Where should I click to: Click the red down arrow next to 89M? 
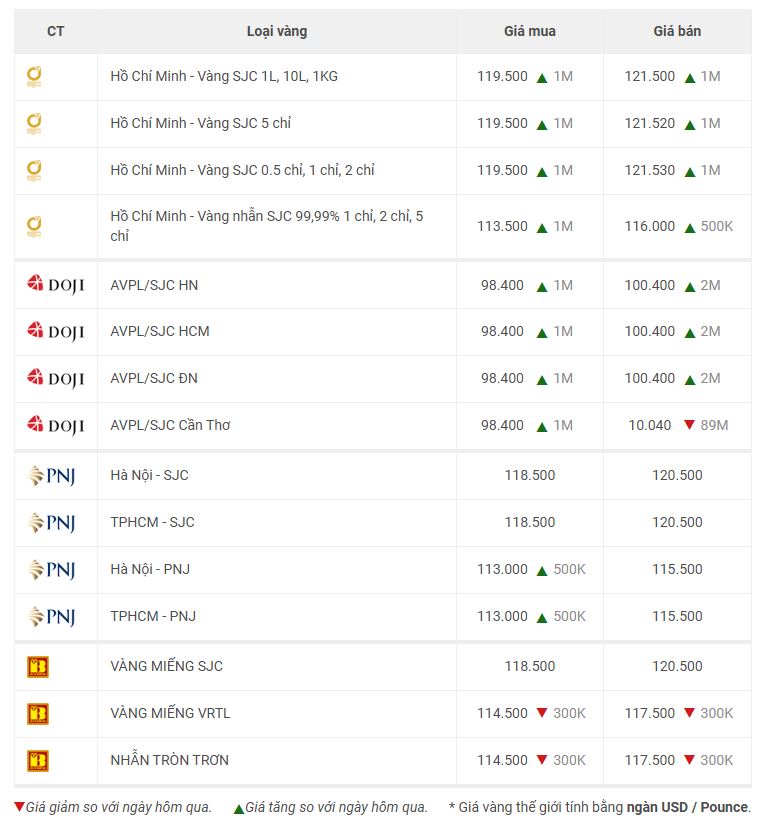[689, 424]
